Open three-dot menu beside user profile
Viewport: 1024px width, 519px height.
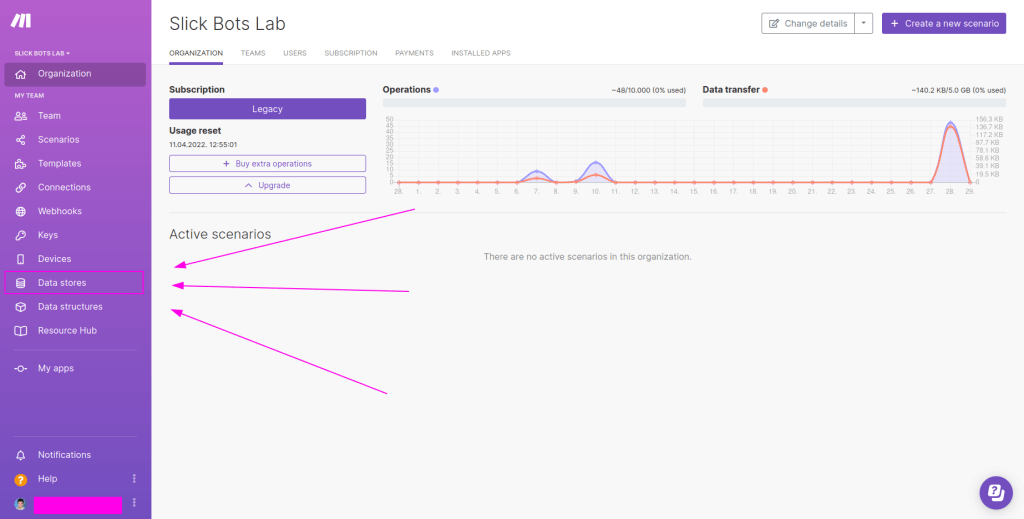135,503
